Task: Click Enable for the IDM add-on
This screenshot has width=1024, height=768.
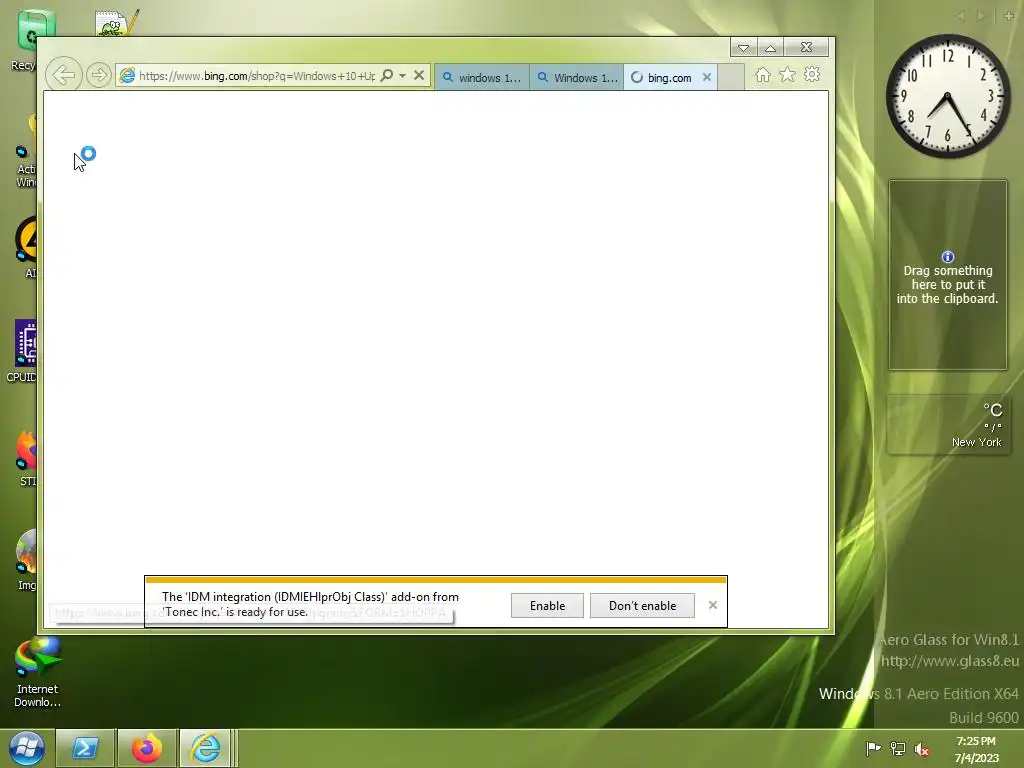Action: [547, 605]
